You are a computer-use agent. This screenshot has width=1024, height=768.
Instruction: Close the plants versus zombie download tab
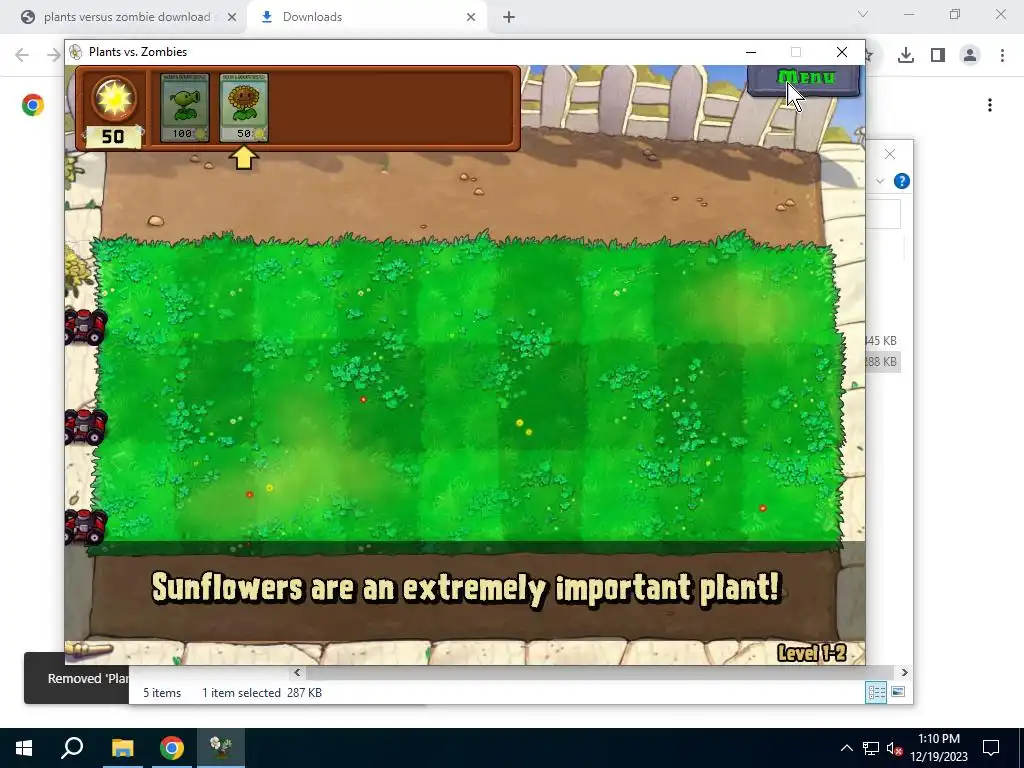232,17
